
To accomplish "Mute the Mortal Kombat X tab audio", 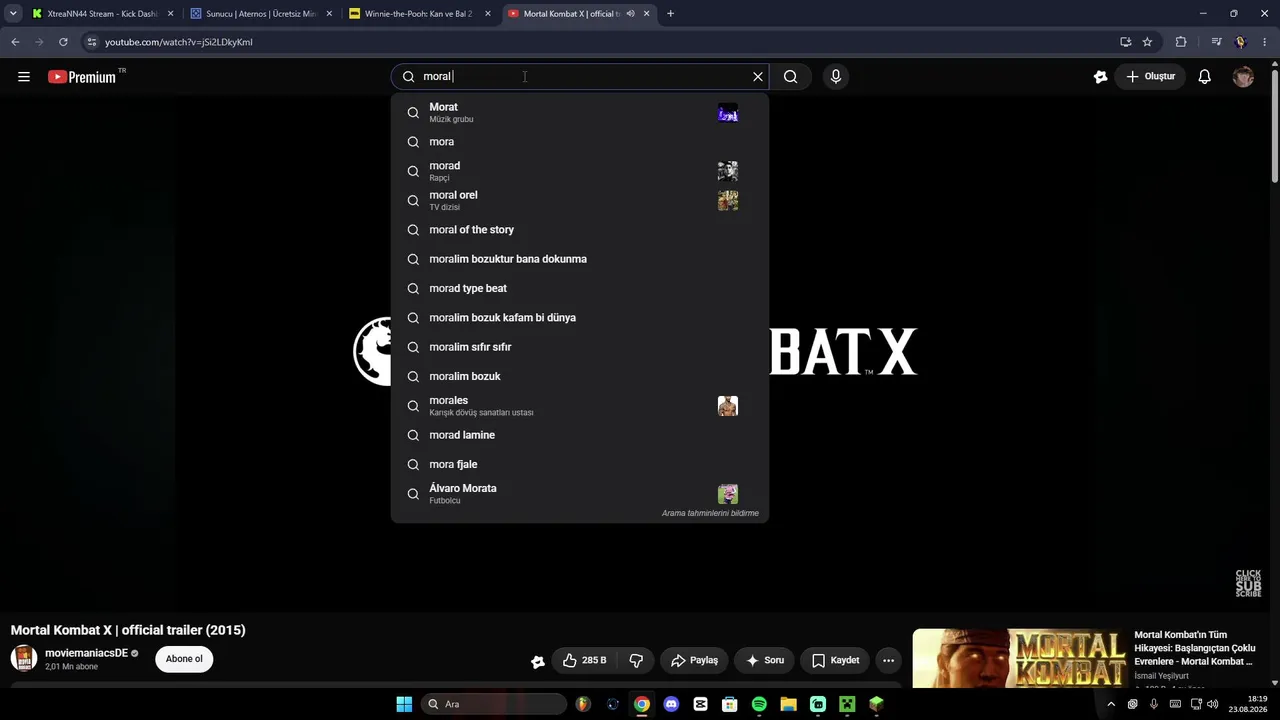I will tap(630, 14).
